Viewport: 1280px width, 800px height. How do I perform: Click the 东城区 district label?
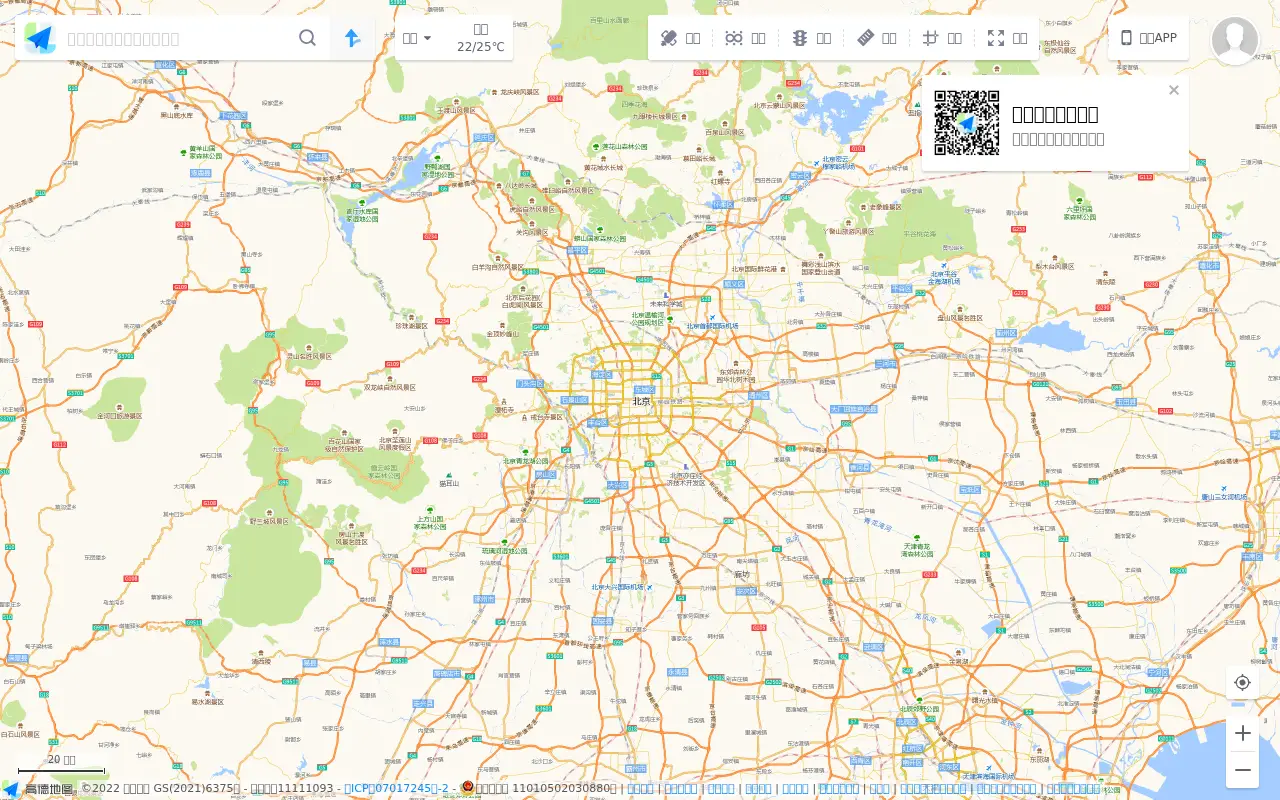[644, 390]
